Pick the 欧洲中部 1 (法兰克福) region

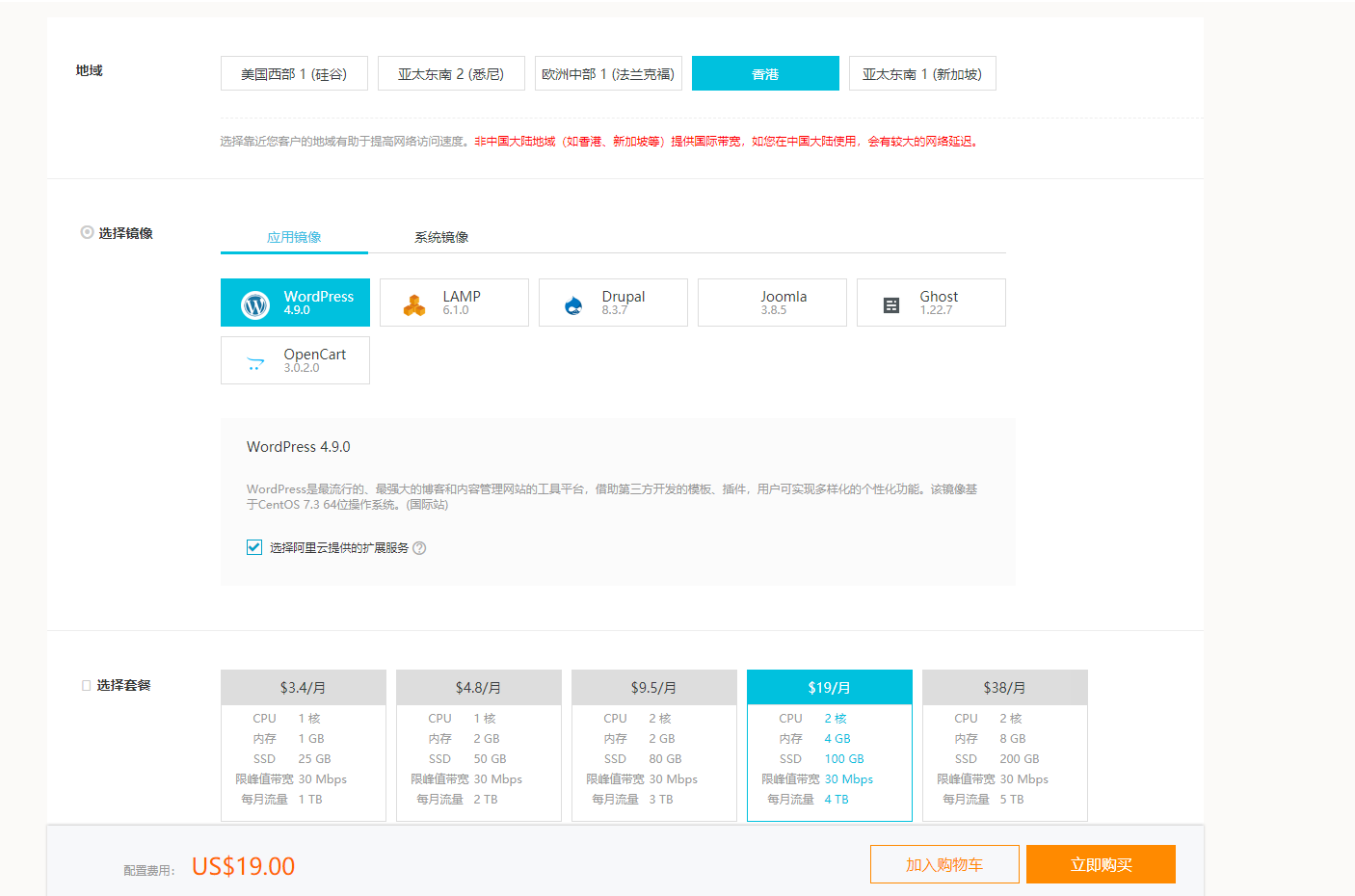pyautogui.click(x=608, y=73)
